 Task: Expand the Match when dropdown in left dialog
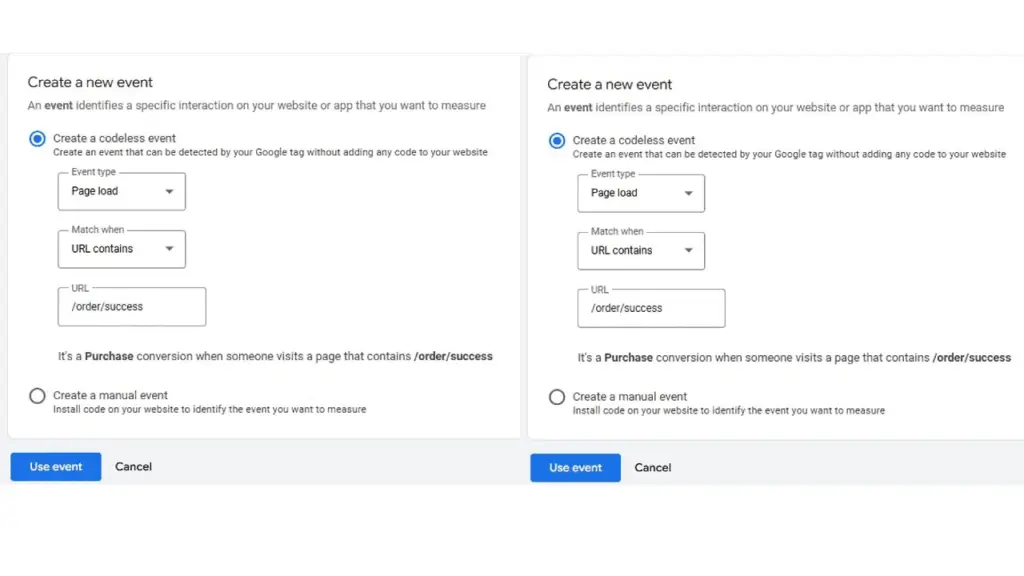coord(122,249)
